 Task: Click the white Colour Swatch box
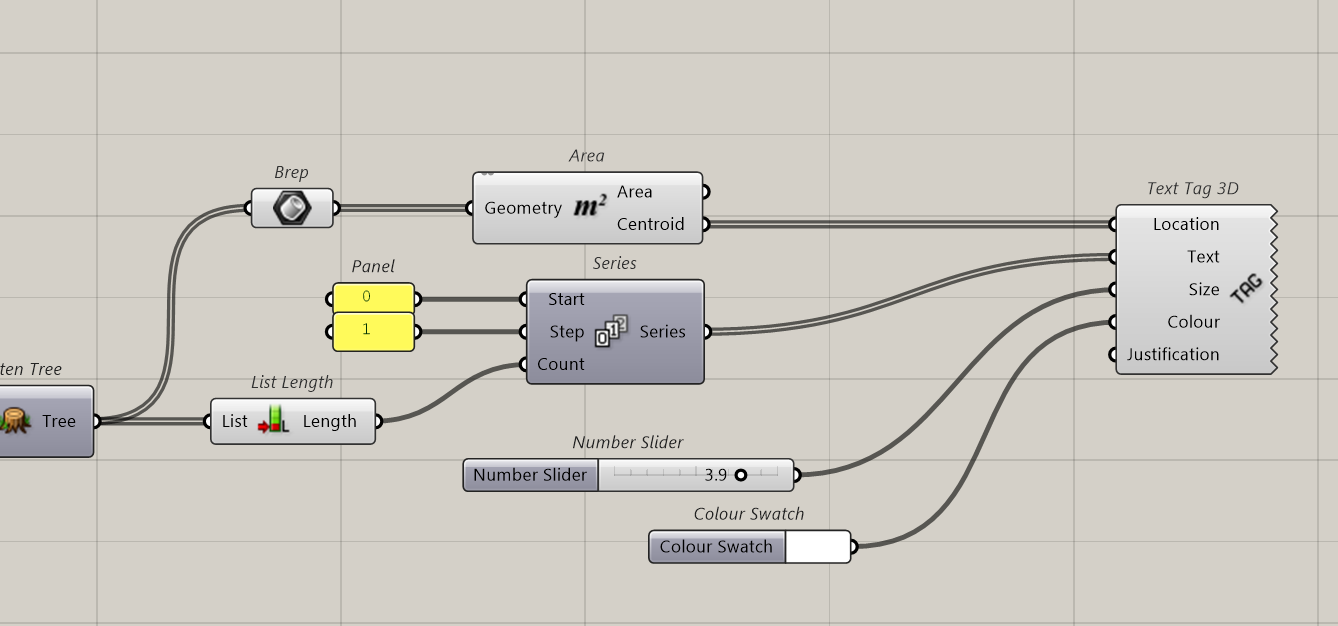tap(817, 547)
